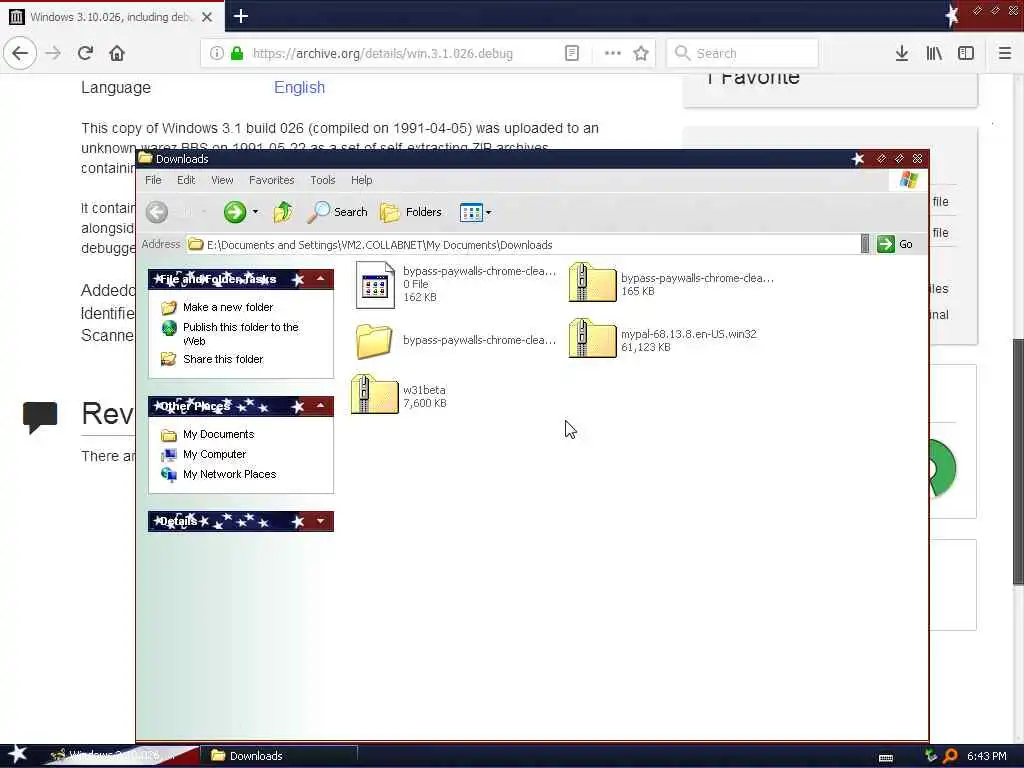The height and width of the screenshot is (768, 1024).
Task: Select the w31beta zip archive icon
Action: (x=374, y=394)
